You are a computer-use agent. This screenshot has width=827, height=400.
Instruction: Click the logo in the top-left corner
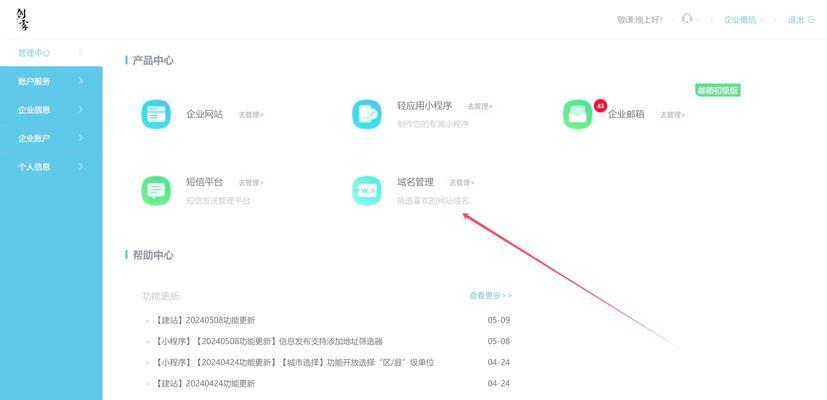(22, 20)
